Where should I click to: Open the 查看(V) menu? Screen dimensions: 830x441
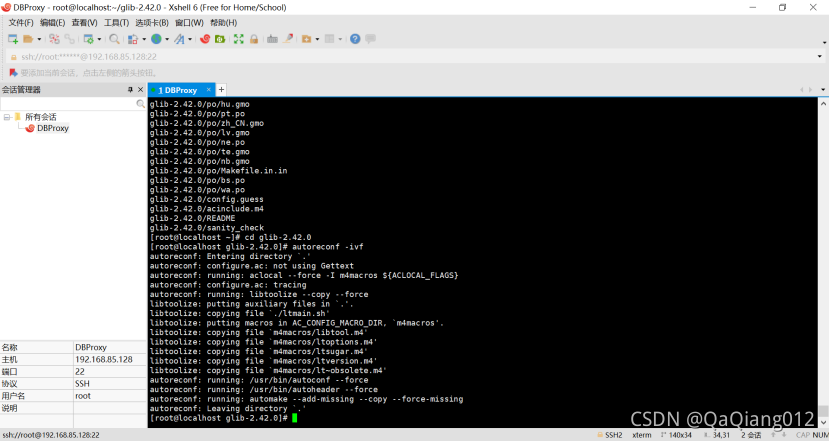click(x=85, y=23)
